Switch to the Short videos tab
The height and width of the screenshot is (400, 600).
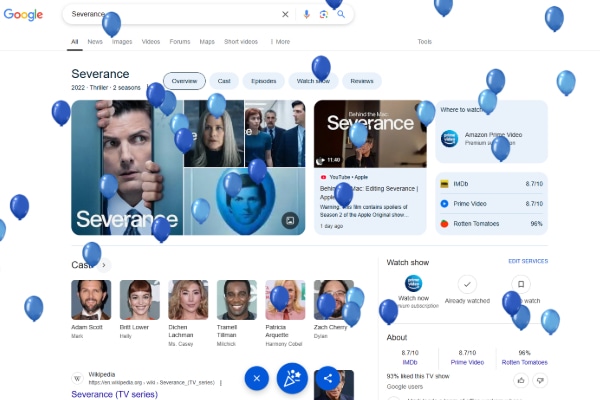(x=241, y=42)
